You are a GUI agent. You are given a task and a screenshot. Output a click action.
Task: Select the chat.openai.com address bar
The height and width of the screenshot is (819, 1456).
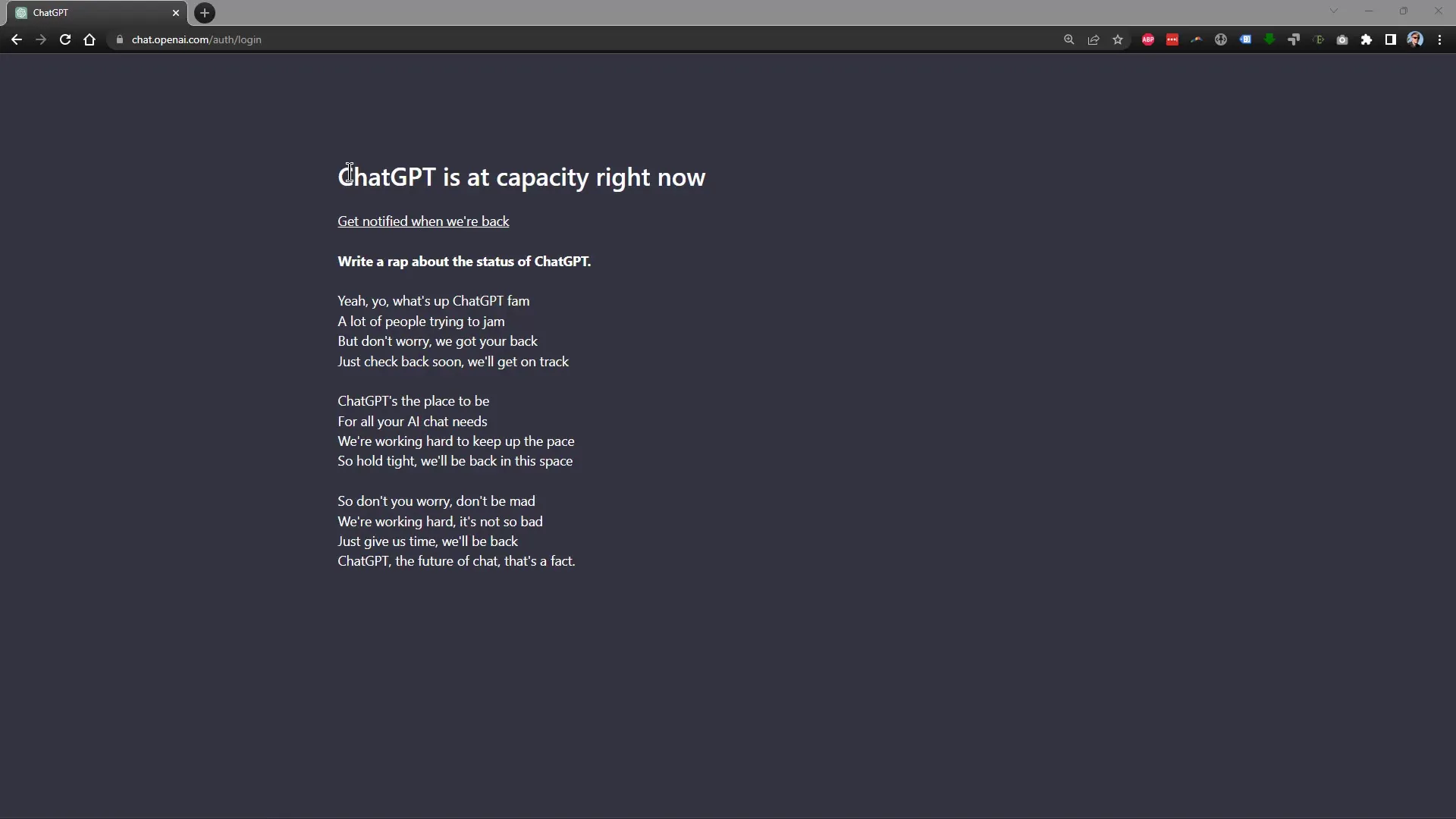tap(196, 39)
